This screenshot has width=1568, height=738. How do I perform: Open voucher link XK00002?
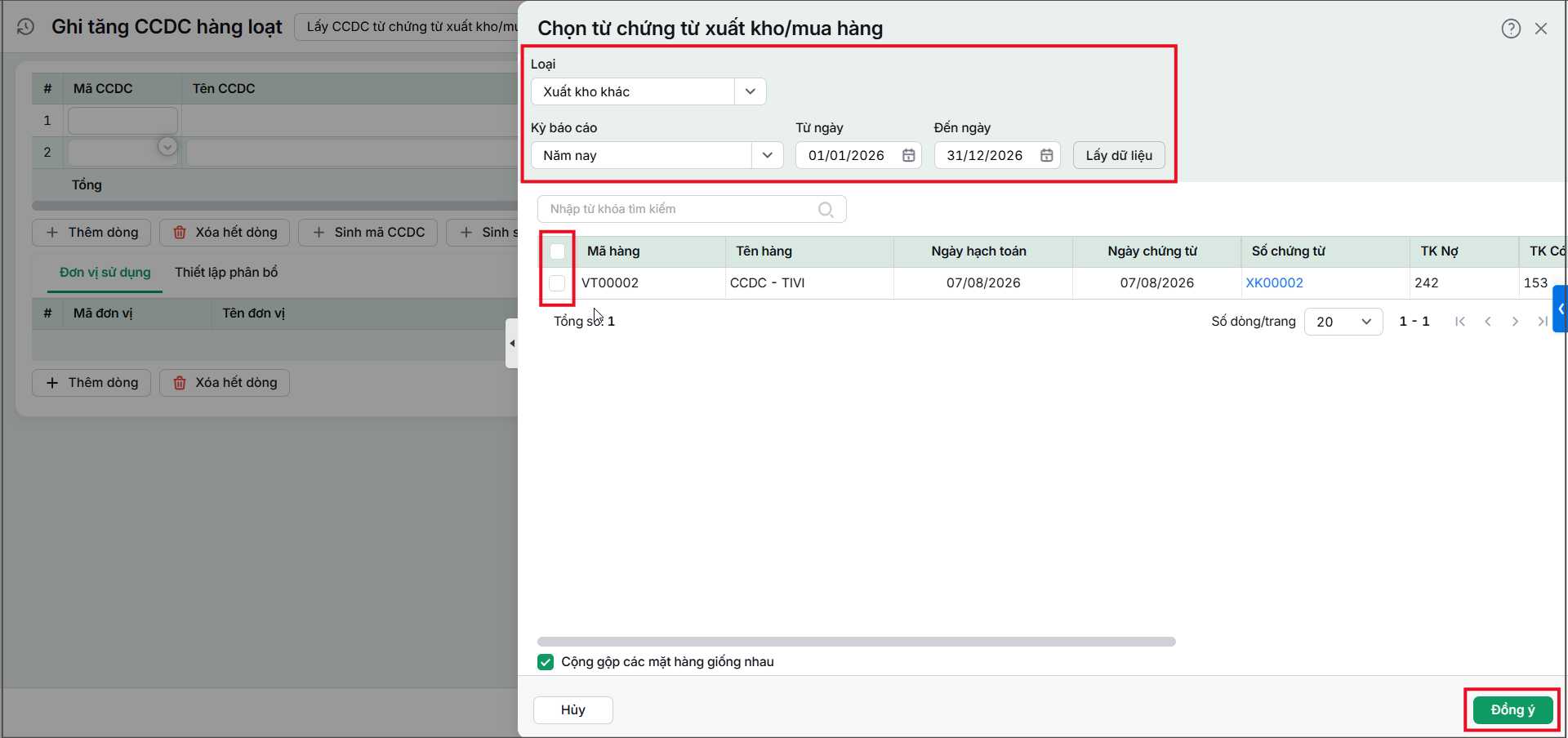(x=1274, y=283)
